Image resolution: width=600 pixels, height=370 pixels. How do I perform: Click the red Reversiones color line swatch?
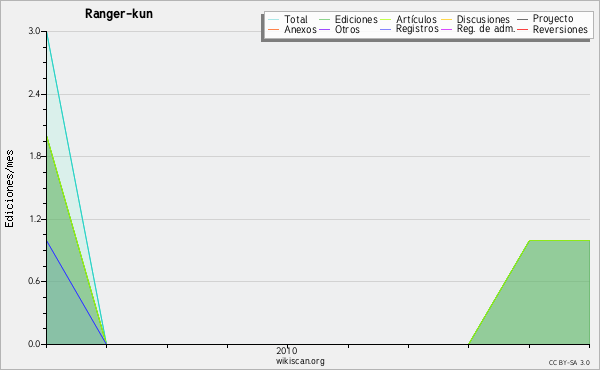(522, 29)
